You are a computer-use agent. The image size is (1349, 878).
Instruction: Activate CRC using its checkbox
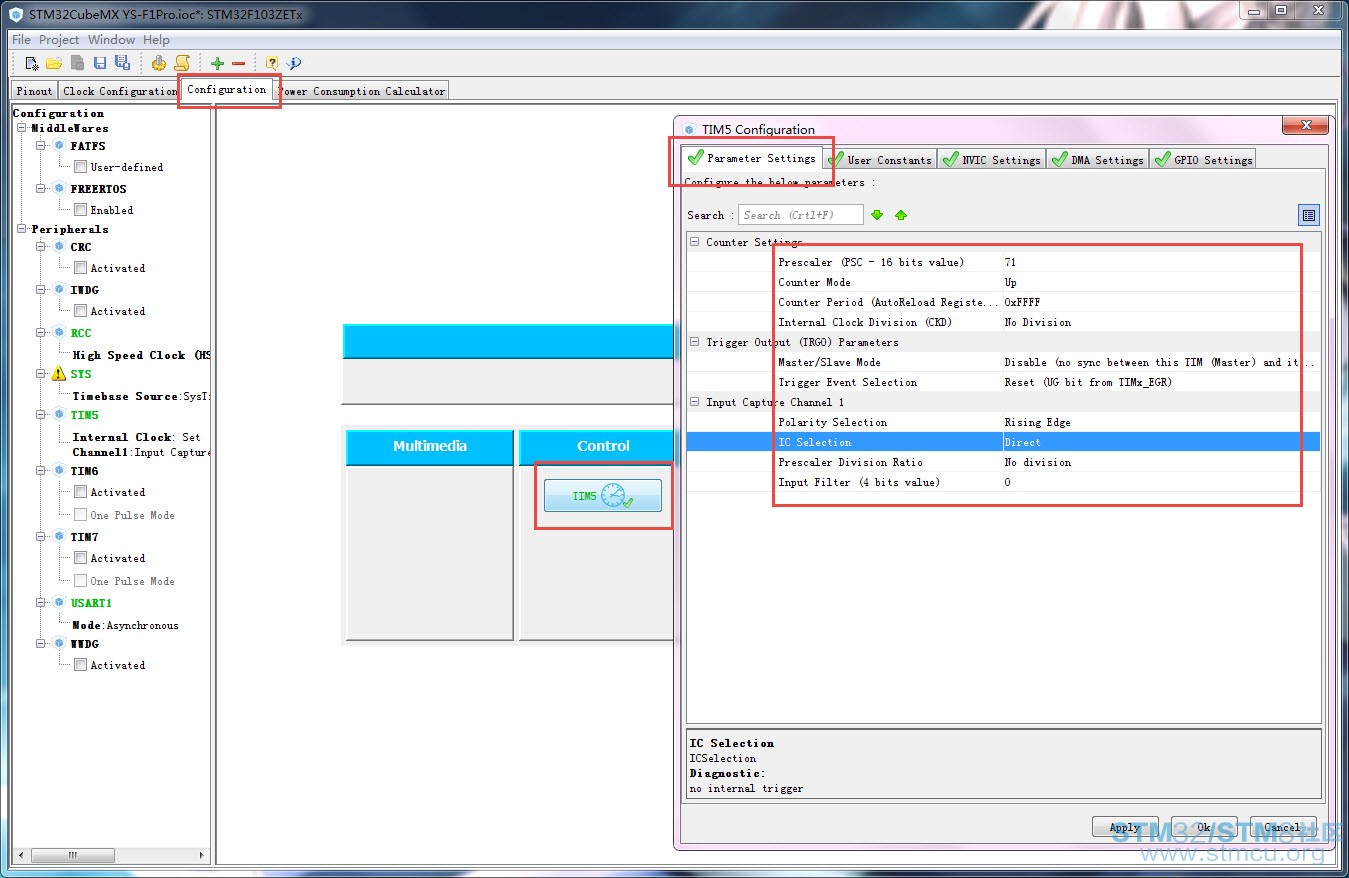coord(80,268)
